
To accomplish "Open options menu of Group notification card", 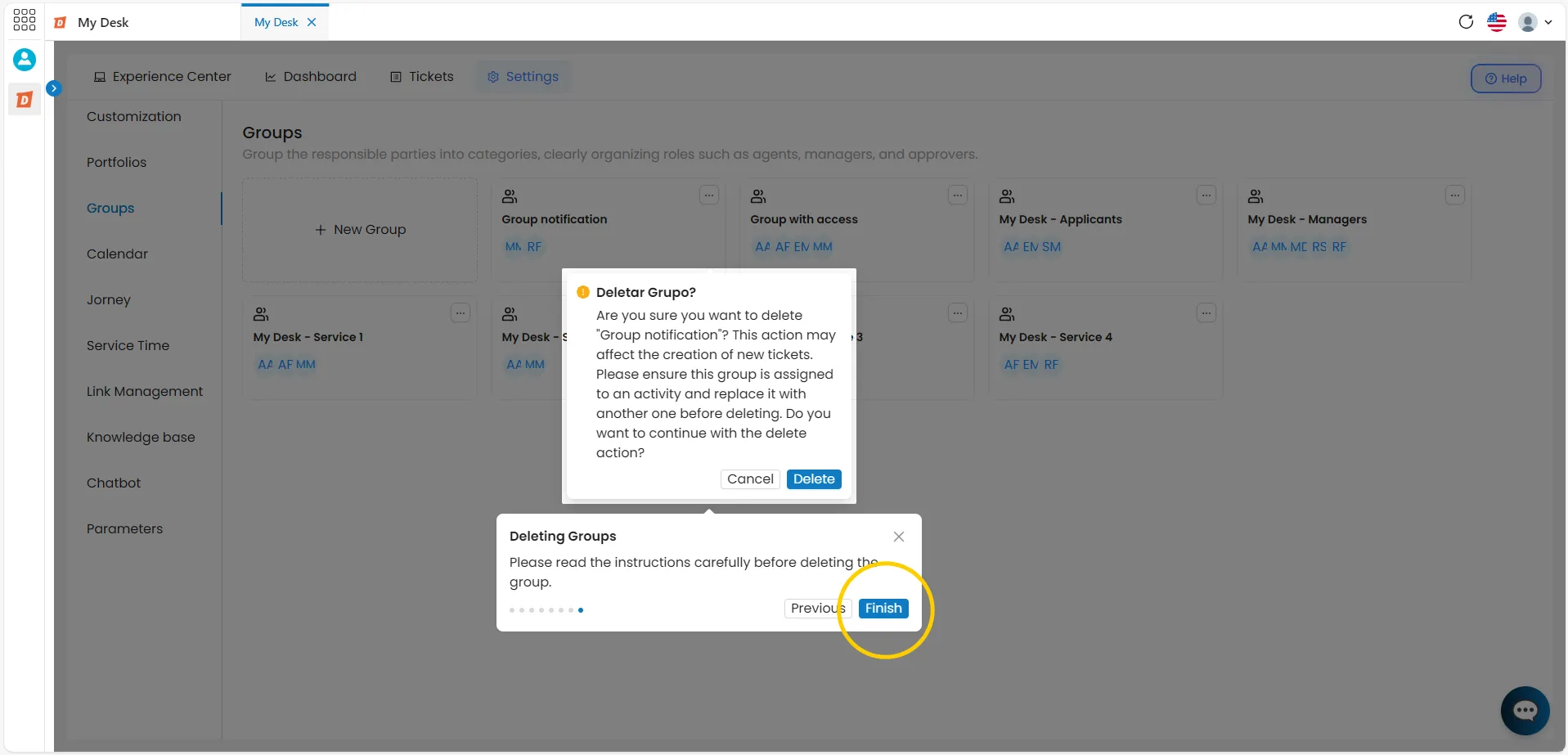I will [709, 195].
